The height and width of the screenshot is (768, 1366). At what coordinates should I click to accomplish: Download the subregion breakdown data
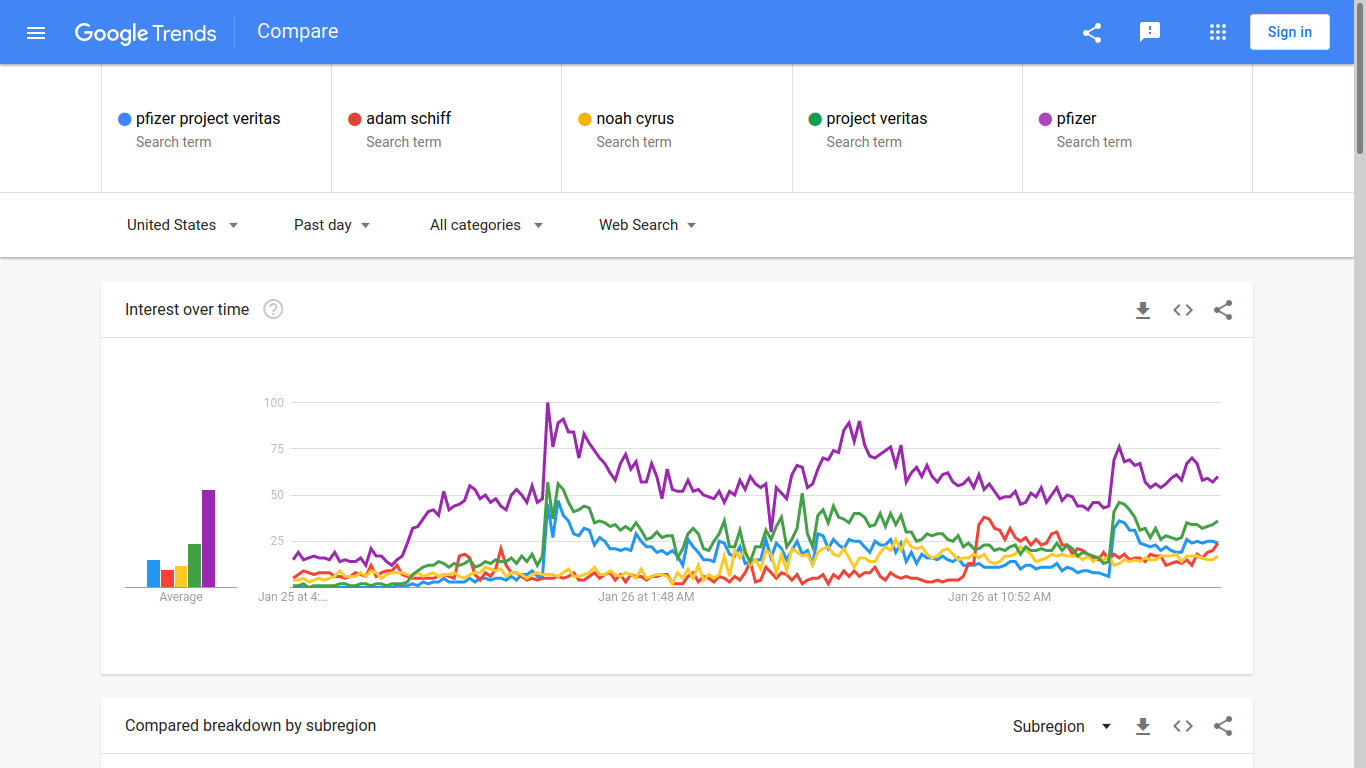click(x=1143, y=726)
